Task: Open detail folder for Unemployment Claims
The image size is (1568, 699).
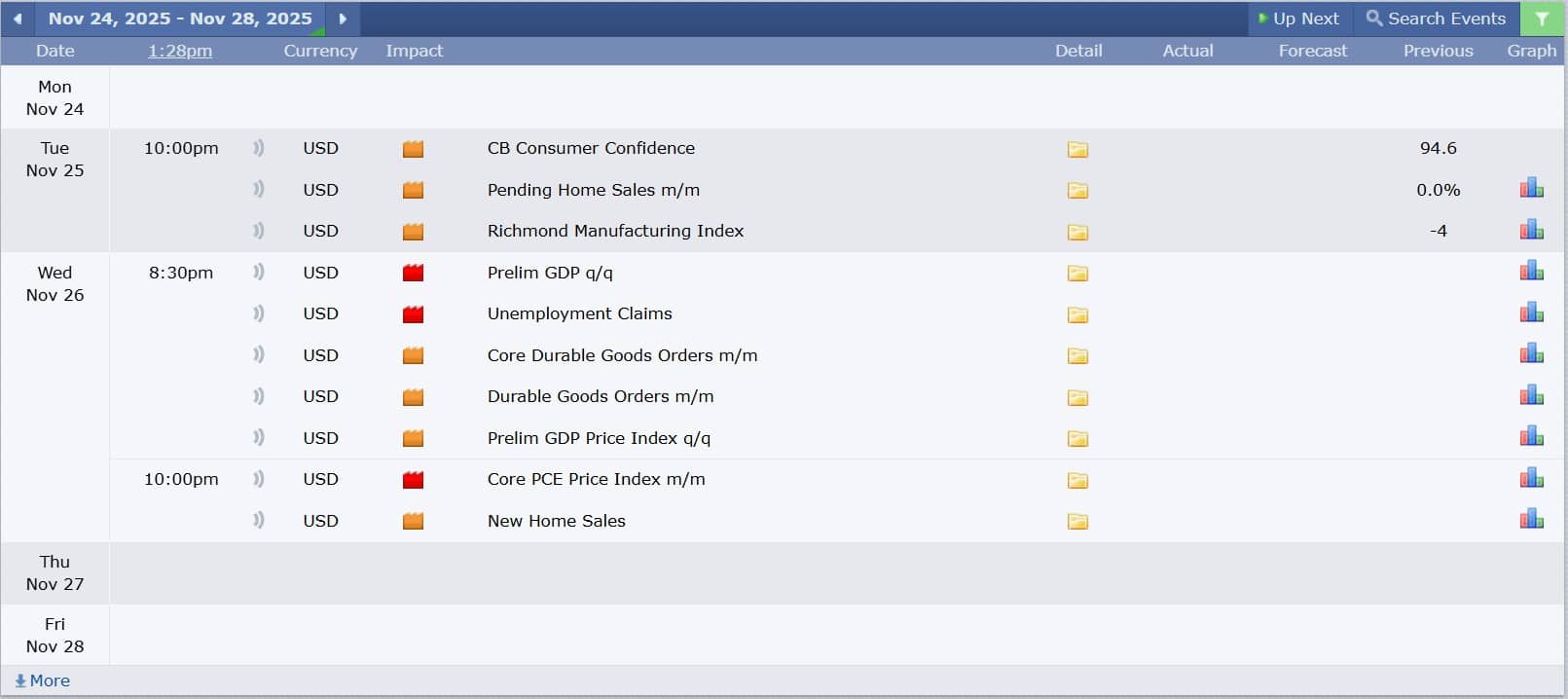Action: (1077, 314)
